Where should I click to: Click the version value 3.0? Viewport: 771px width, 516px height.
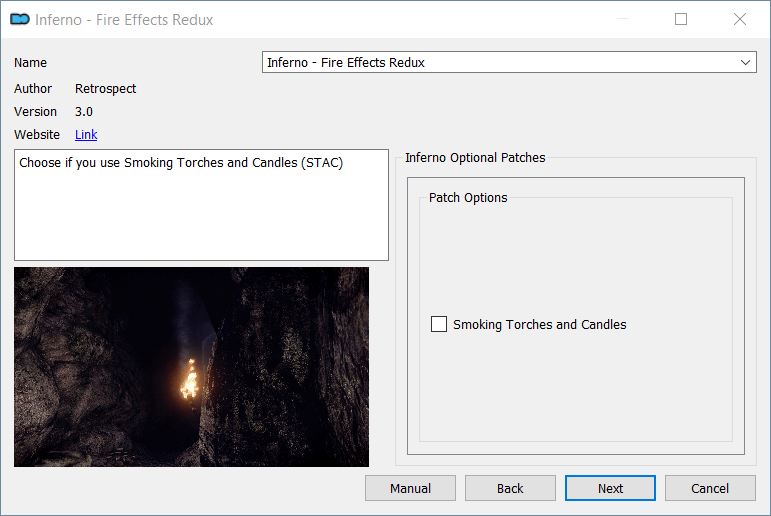[84, 112]
